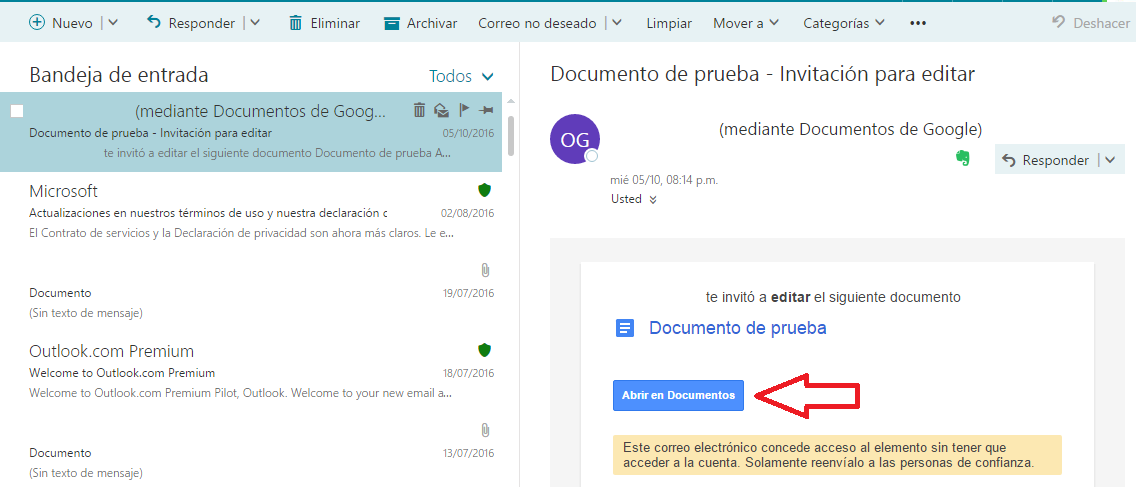Expand Correo no deseado dropdown arrow
The height and width of the screenshot is (487, 1136).
tap(617, 22)
